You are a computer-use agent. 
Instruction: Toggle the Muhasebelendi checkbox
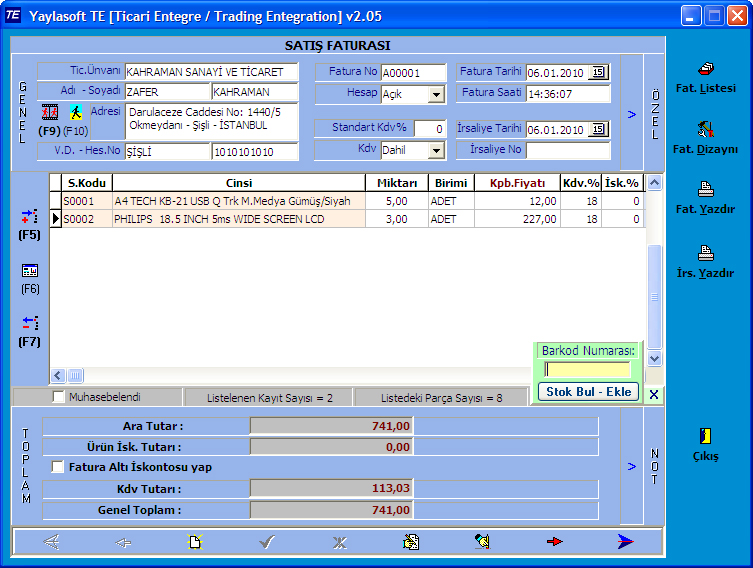pyautogui.click(x=59, y=397)
